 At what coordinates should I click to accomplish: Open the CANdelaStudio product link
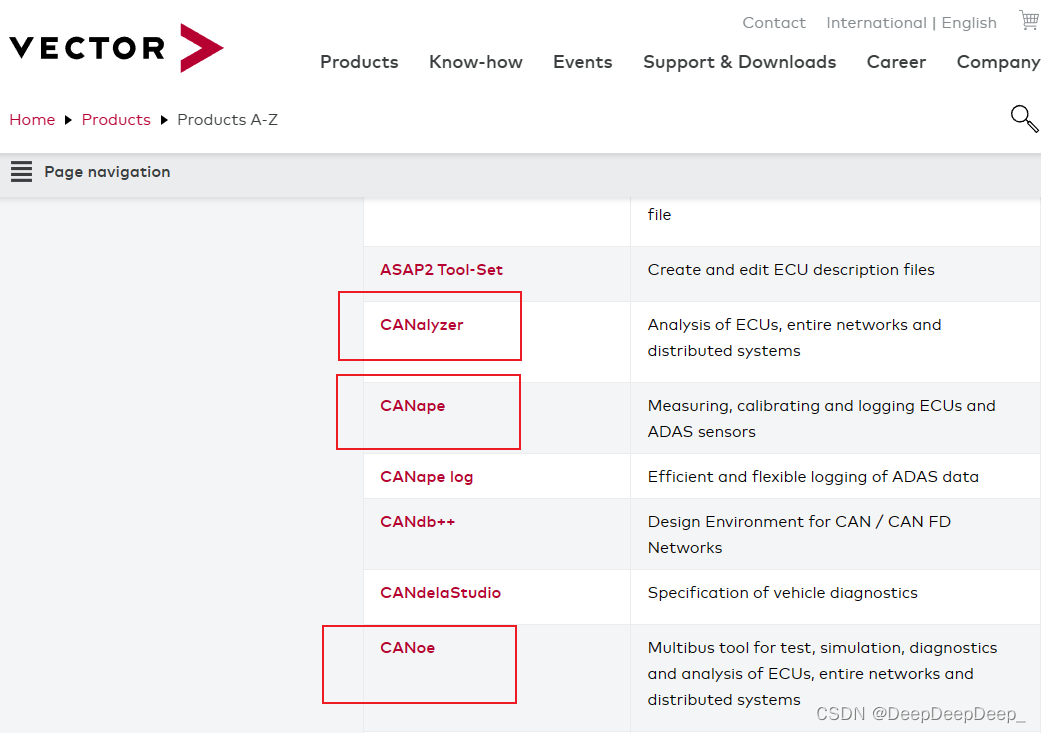[x=440, y=592]
